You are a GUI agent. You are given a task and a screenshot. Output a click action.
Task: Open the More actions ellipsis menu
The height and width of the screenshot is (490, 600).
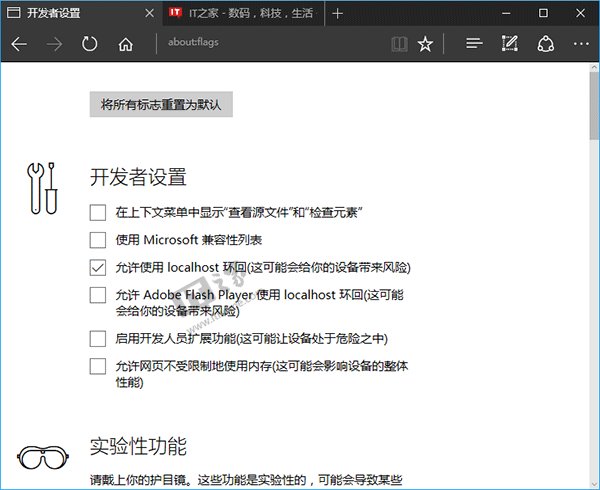coord(581,44)
